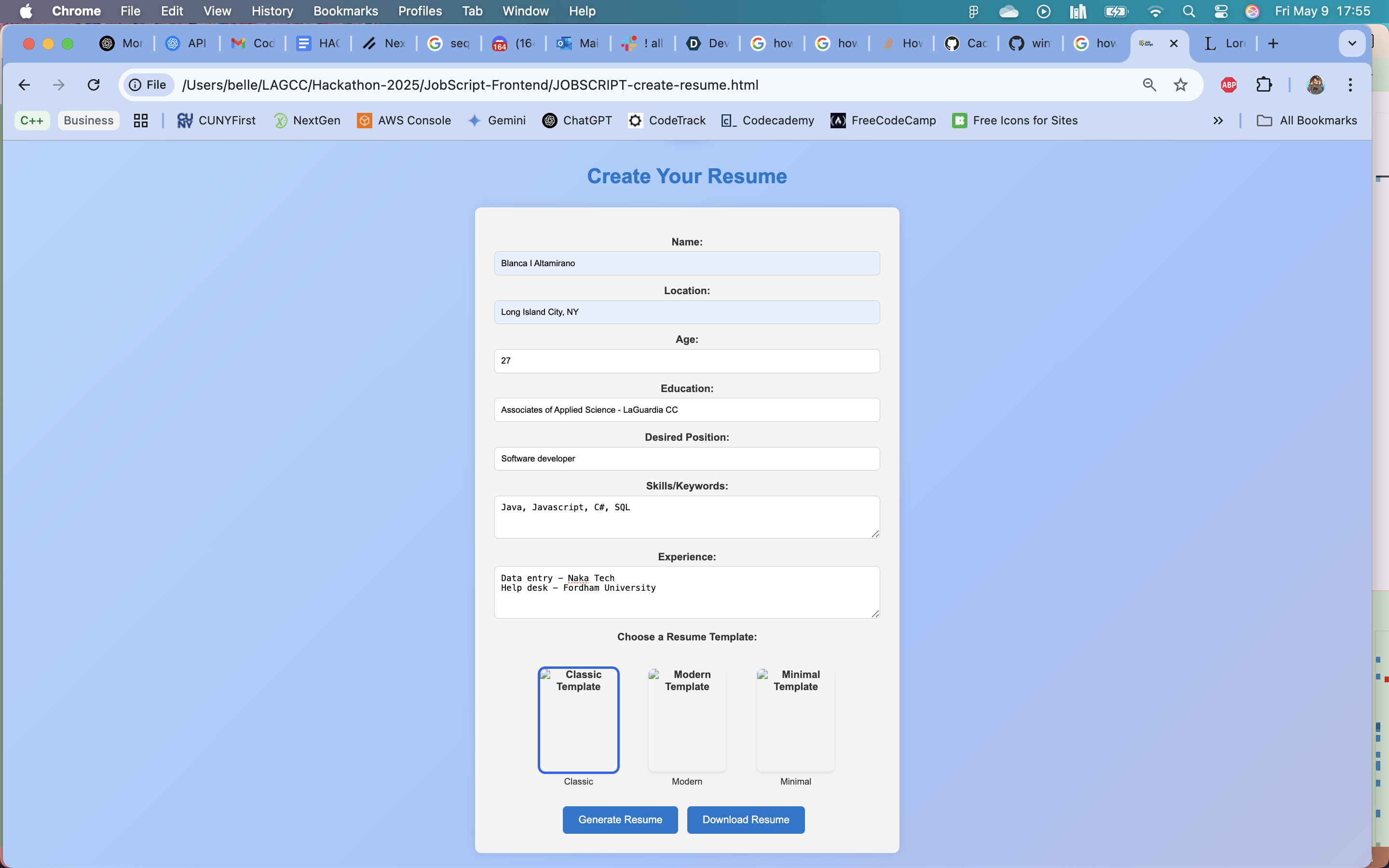Click the AdBlock Plus extension icon

pyautogui.click(x=1228, y=85)
